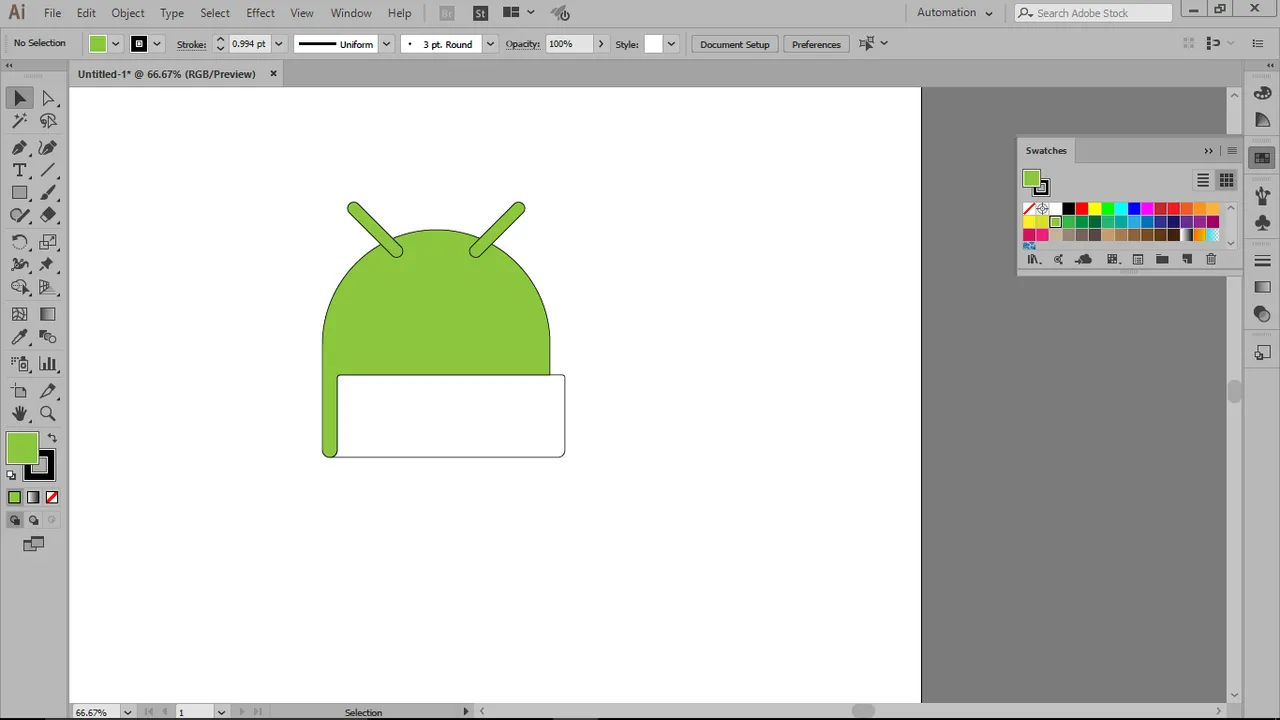Expand the Opacity slider arrow
This screenshot has width=1280, height=720.
point(601,44)
